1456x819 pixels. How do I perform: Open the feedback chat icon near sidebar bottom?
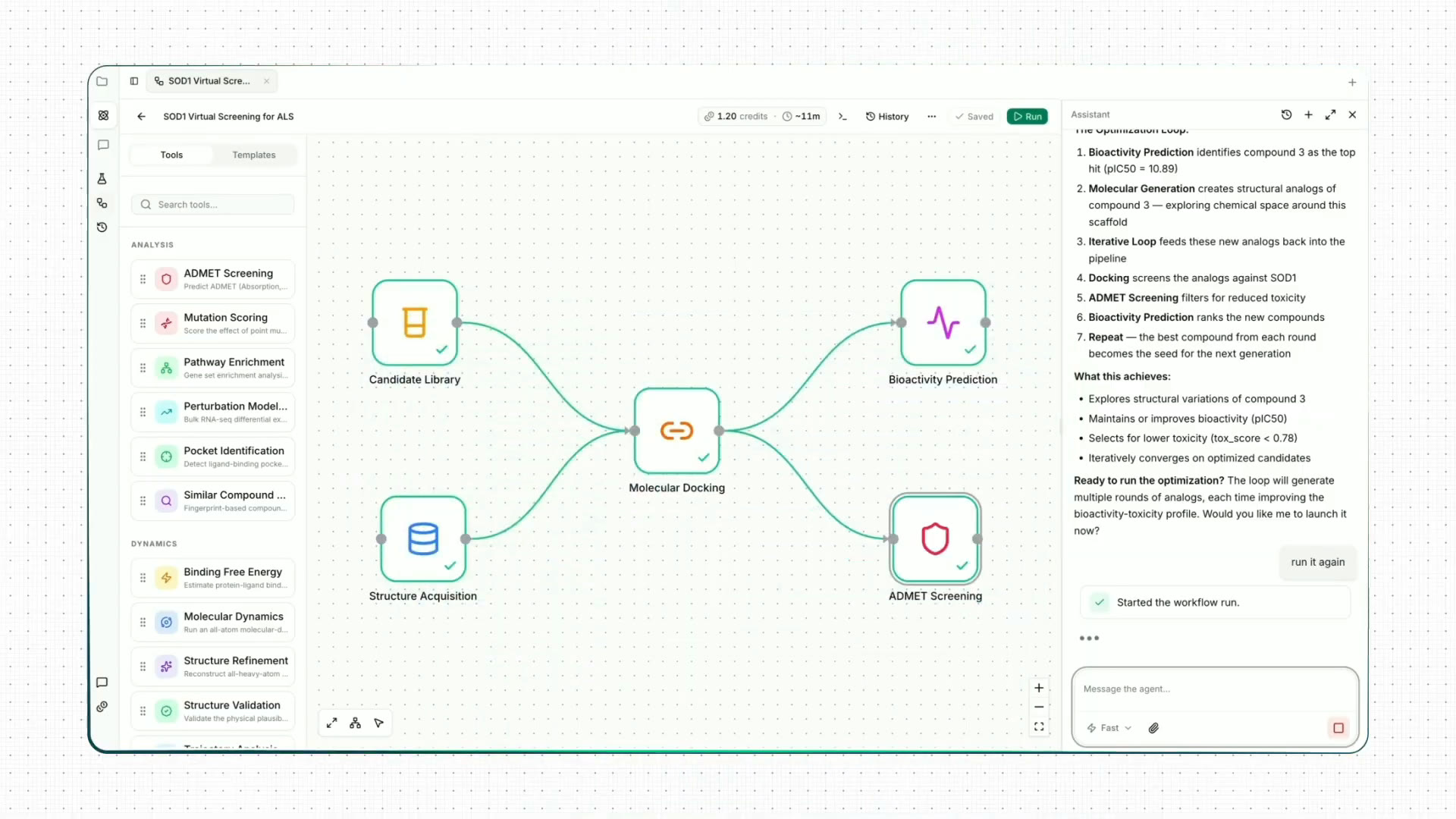tap(102, 682)
